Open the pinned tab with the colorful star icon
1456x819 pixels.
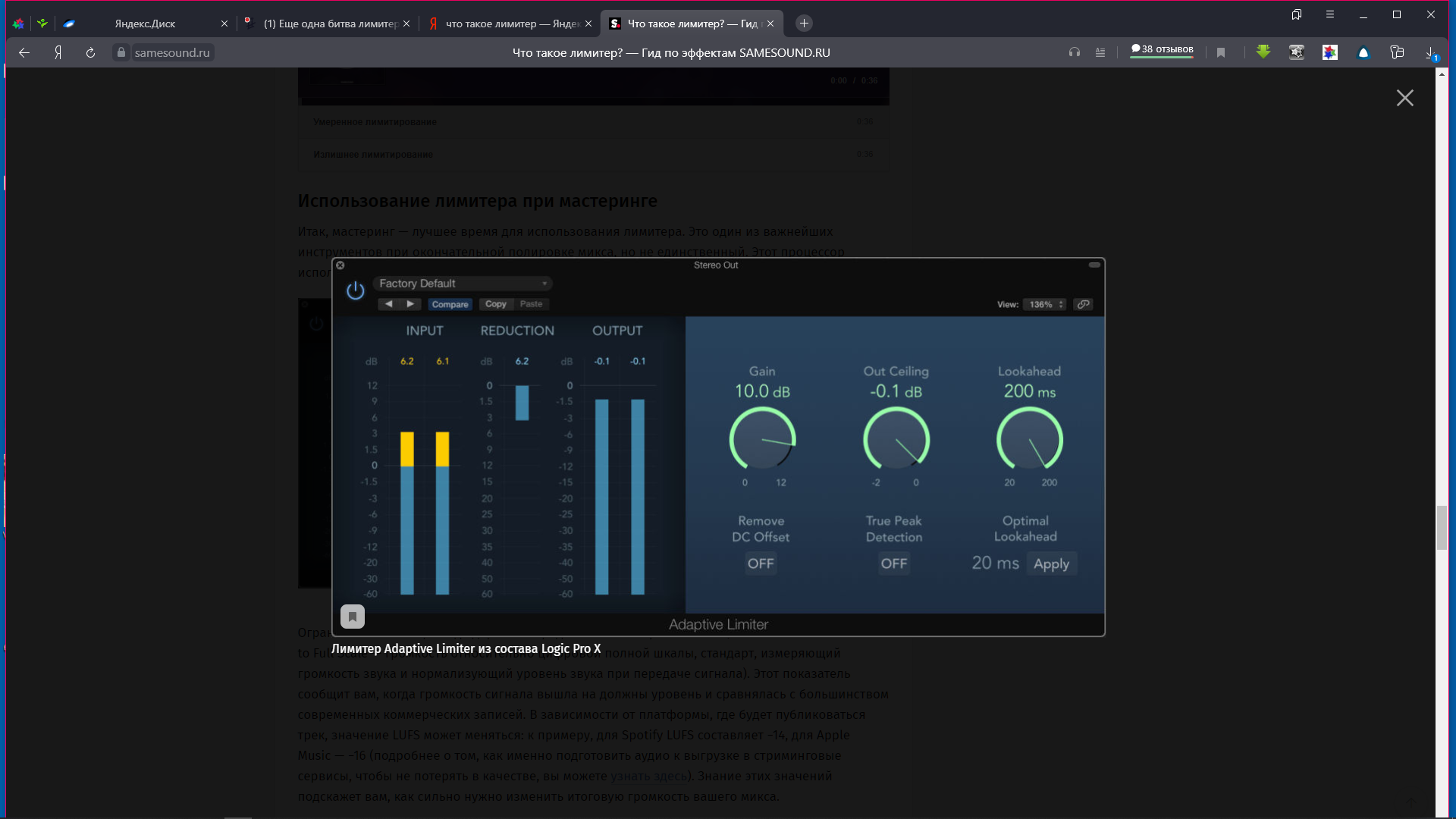pos(18,24)
